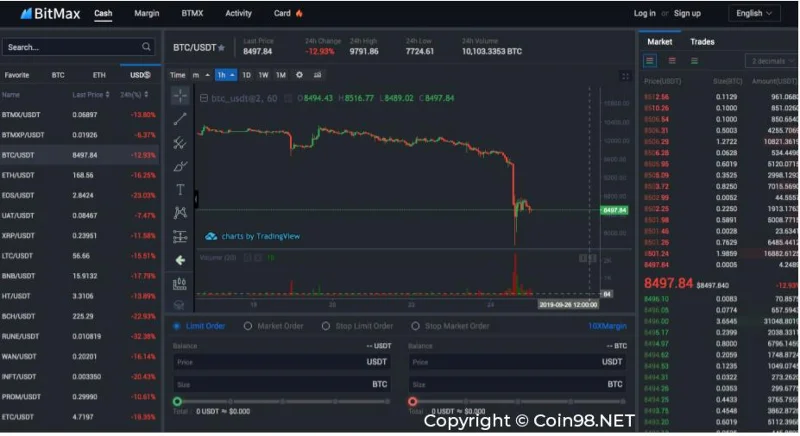The image size is (800, 436).
Task: Click the Sign up link
Action: (x=687, y=13)
